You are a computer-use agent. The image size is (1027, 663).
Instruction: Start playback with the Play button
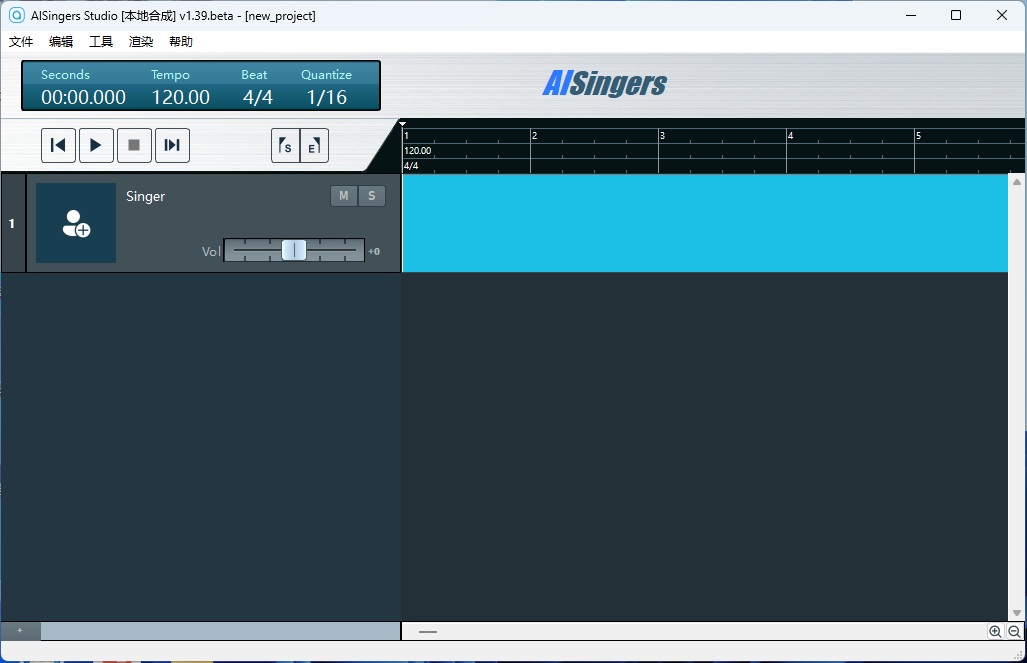click(x=96, y=145)
